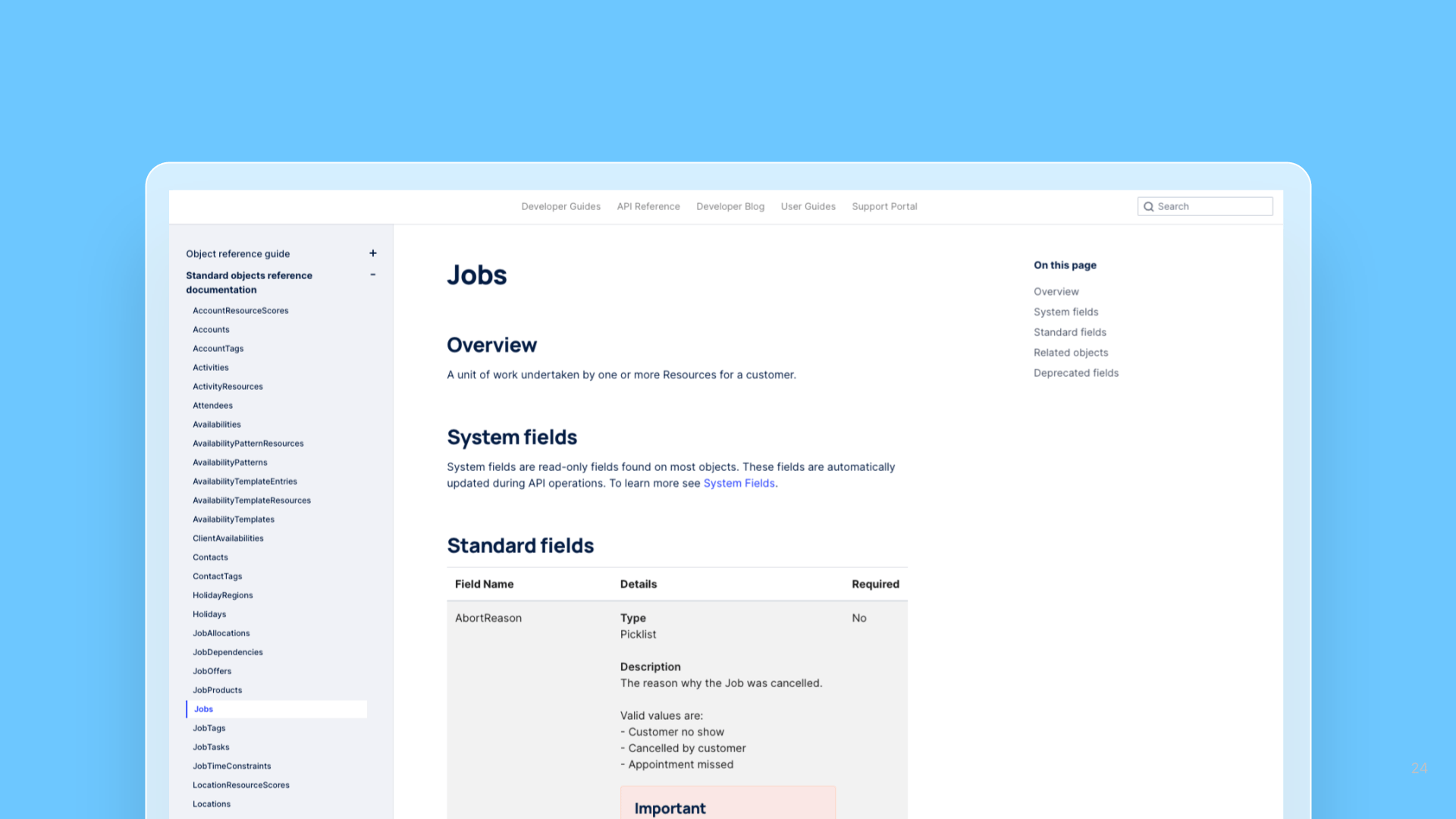Screen dimensions: 1456x819
Task: Open JobAllocations in sidebar
Action: click(x=221, y=633)
